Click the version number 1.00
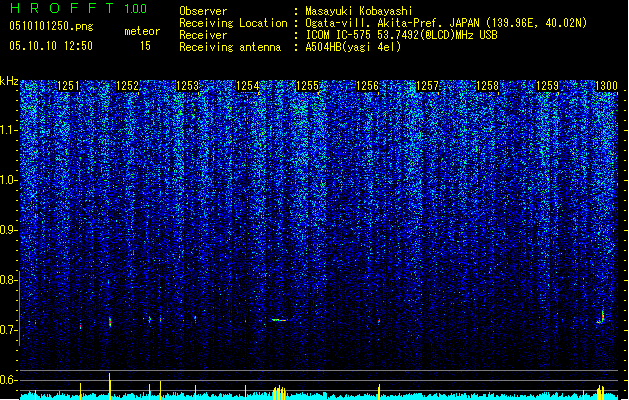This screenshot has height=400, width=629. pyautogui.click(x=135, y=8)
